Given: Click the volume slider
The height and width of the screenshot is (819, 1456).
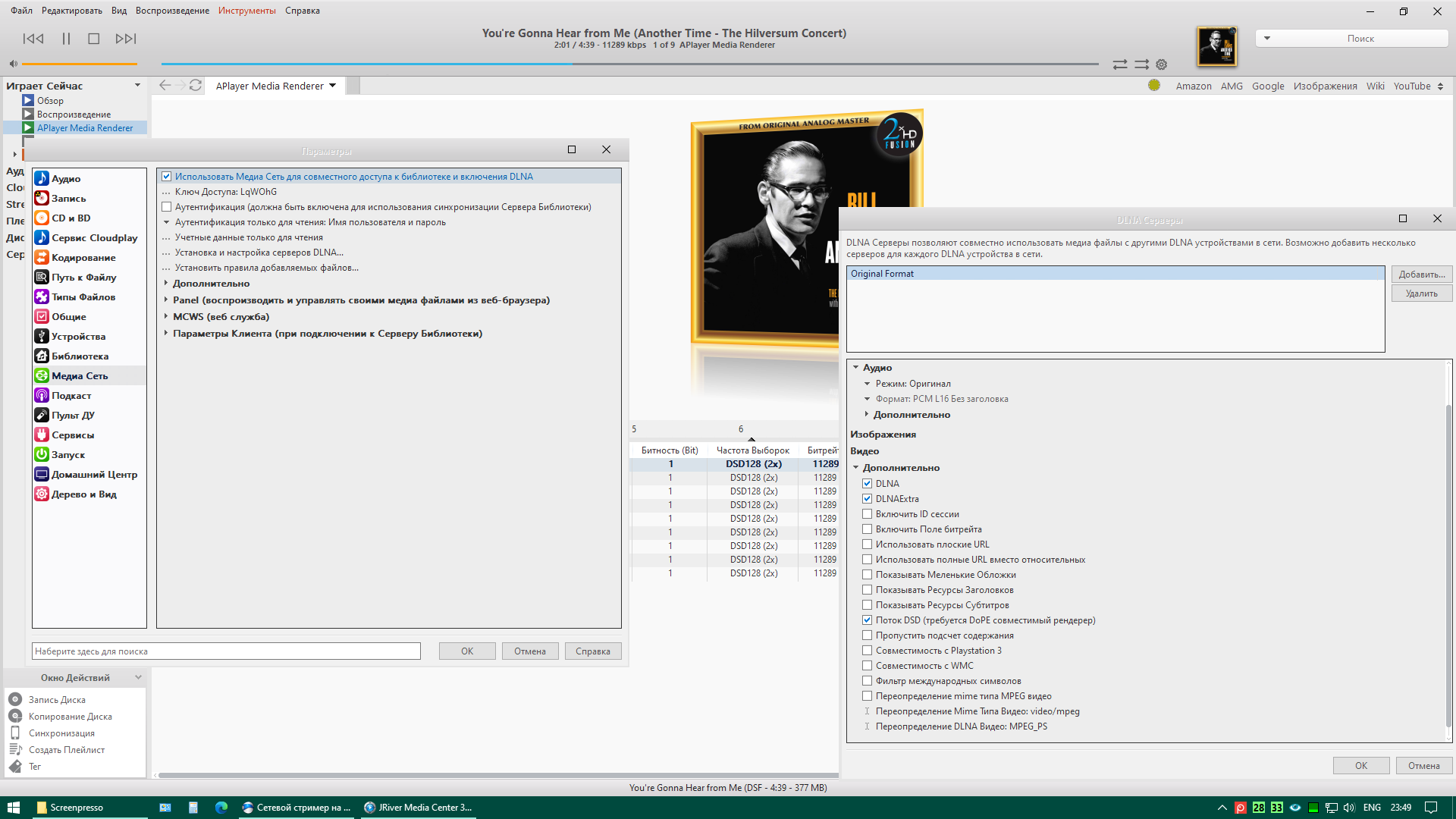Looking at the screenshot, I should click(80, 64).
